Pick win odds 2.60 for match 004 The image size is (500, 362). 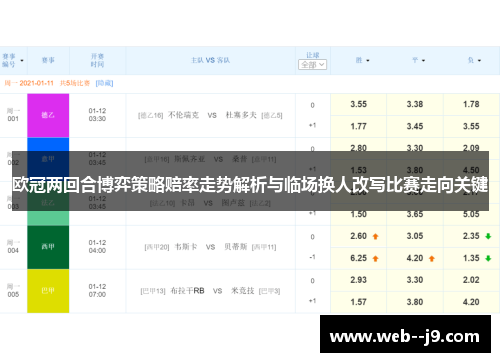tap(358, 236)
